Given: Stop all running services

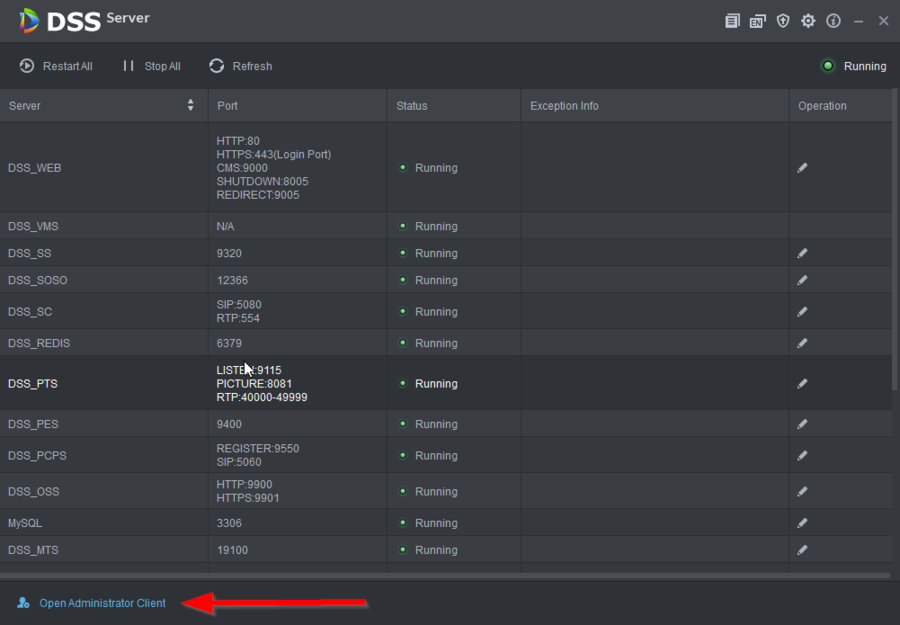Looking at the screenshot, I should pyautogui.click(x=150, y=66).
